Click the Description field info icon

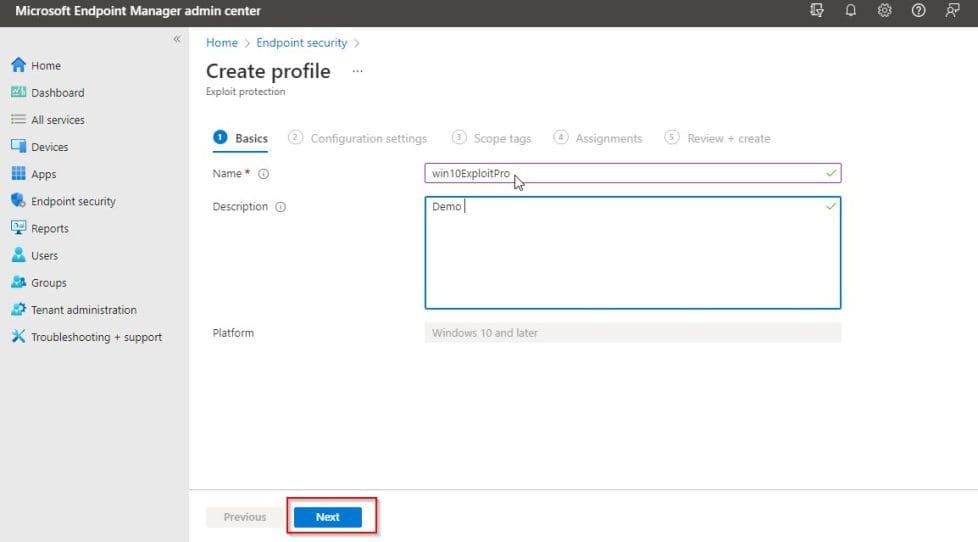tap(281, 207)
